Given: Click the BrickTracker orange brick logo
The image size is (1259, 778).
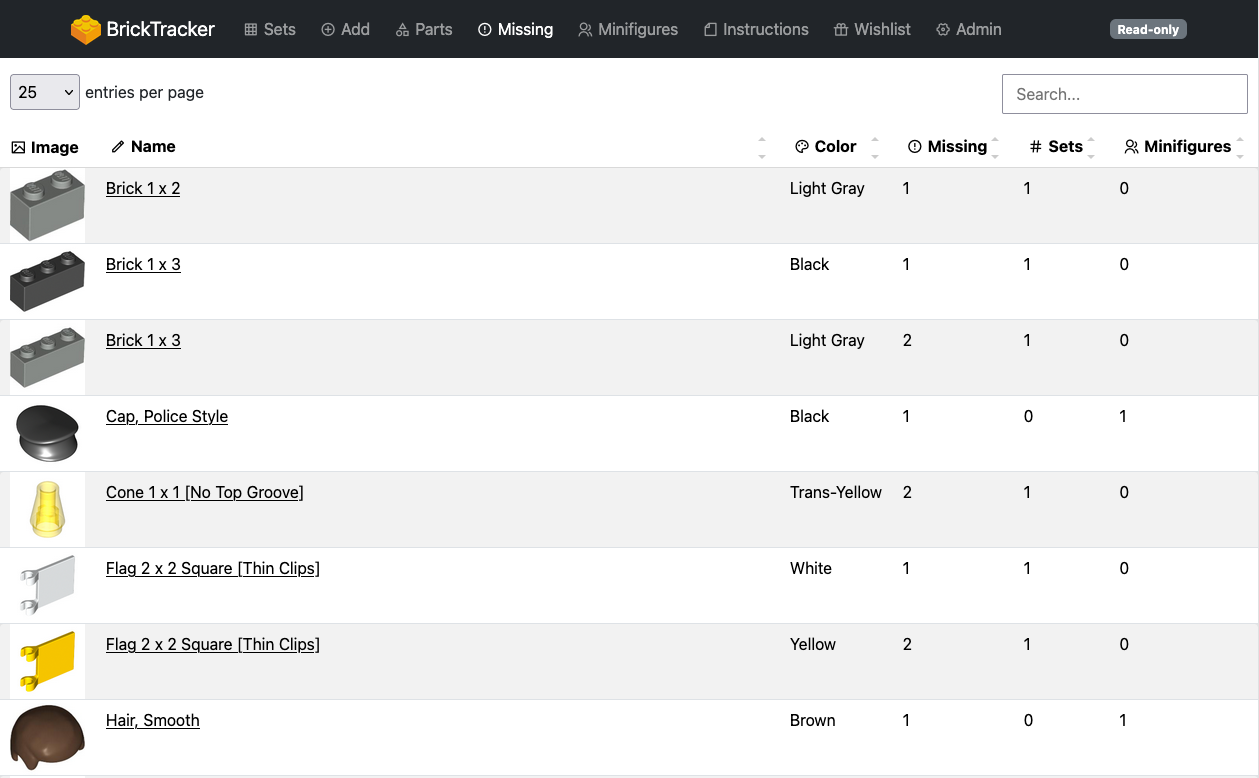Looking at the screenshot, I should (x=86, y=30).
